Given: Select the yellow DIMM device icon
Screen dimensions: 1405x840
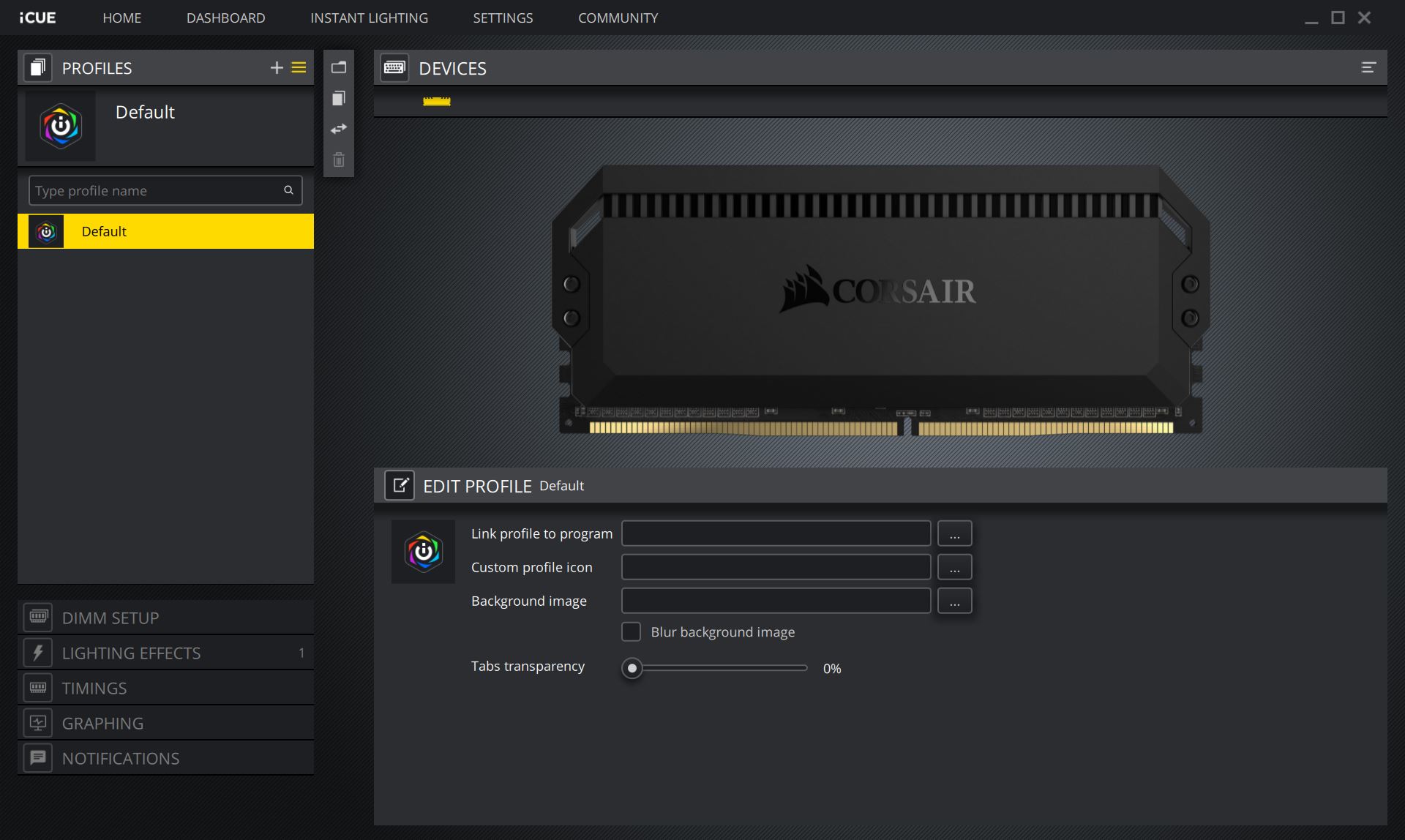Looking at the screenshot, I should (437, 102).
